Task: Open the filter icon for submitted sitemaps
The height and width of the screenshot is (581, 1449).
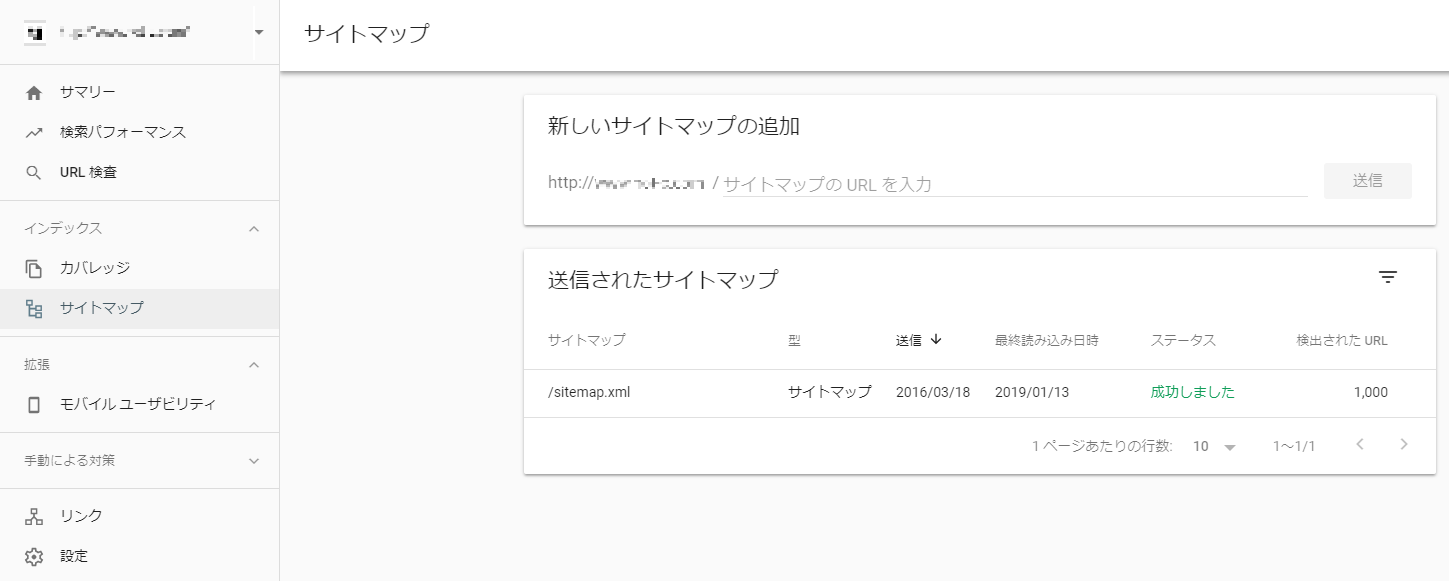Action: (1387, 278)
